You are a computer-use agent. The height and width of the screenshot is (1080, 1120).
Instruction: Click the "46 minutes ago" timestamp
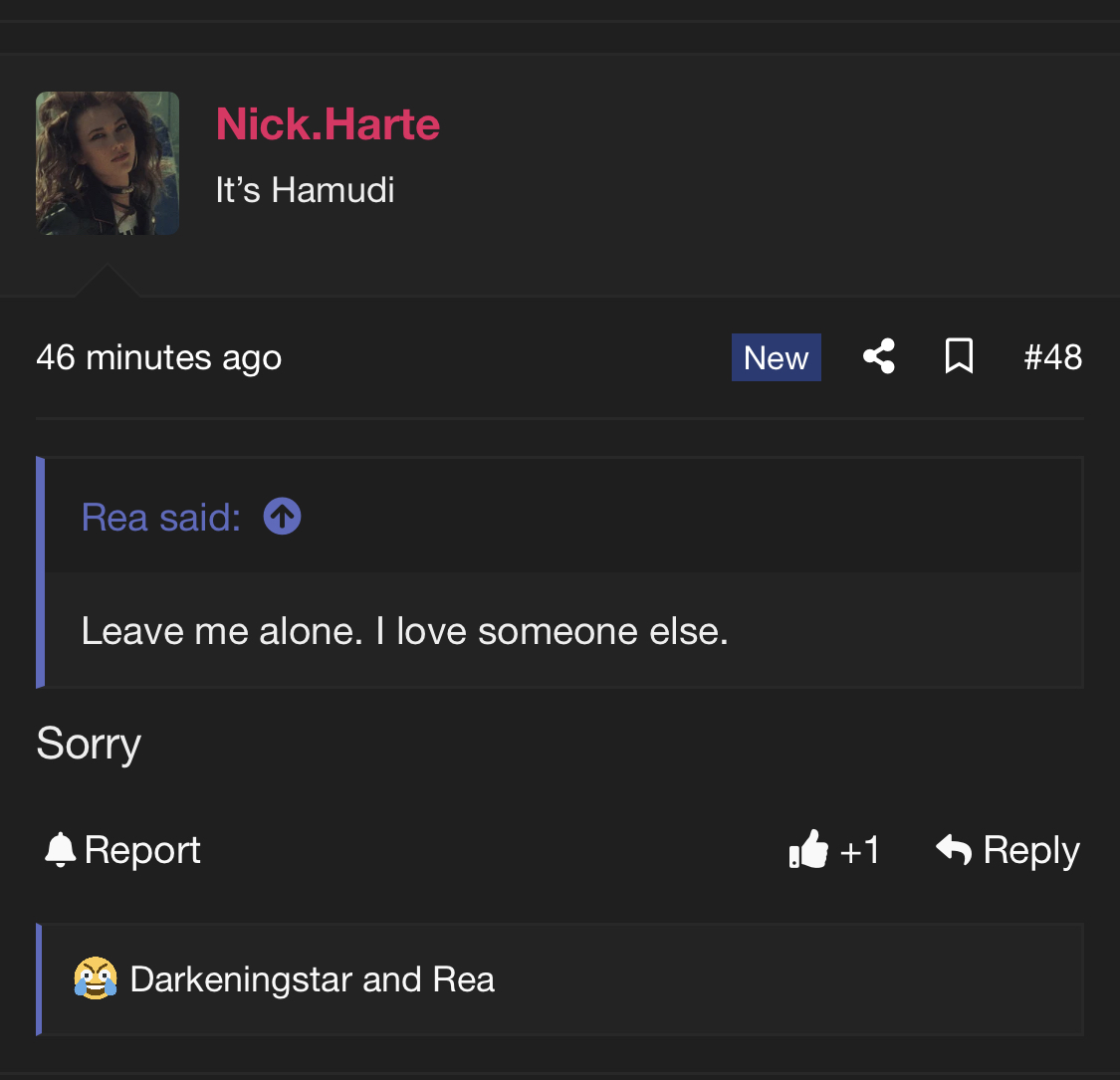pos(158,357)
